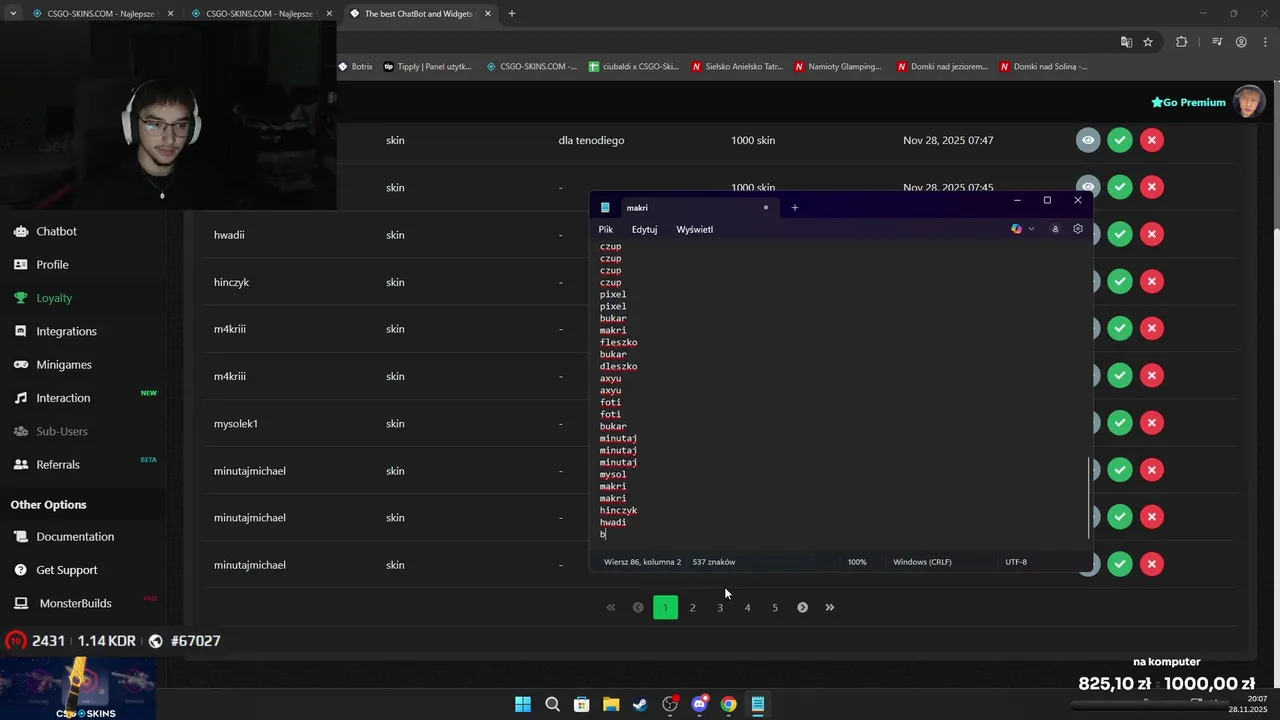
Task: Go to page 3 of redemptions
Action: (x=720, y=607)
